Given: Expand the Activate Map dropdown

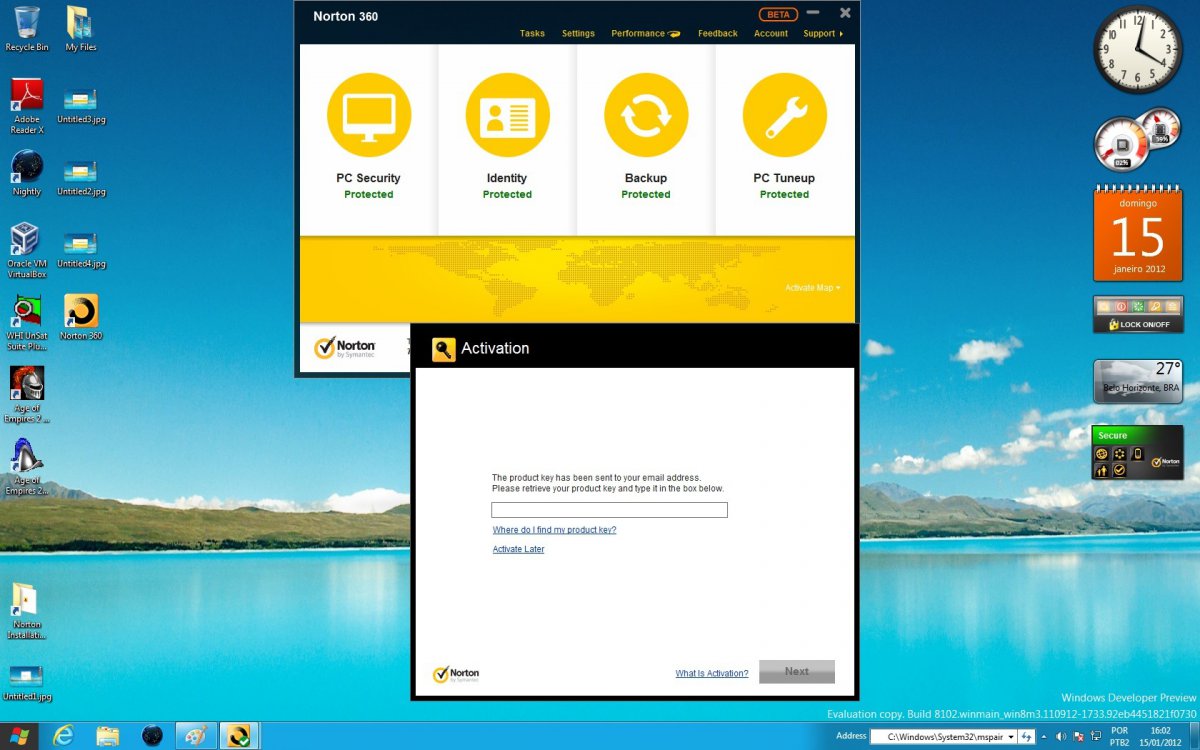Looking at the screenshot, I should (x=812, y=288).
